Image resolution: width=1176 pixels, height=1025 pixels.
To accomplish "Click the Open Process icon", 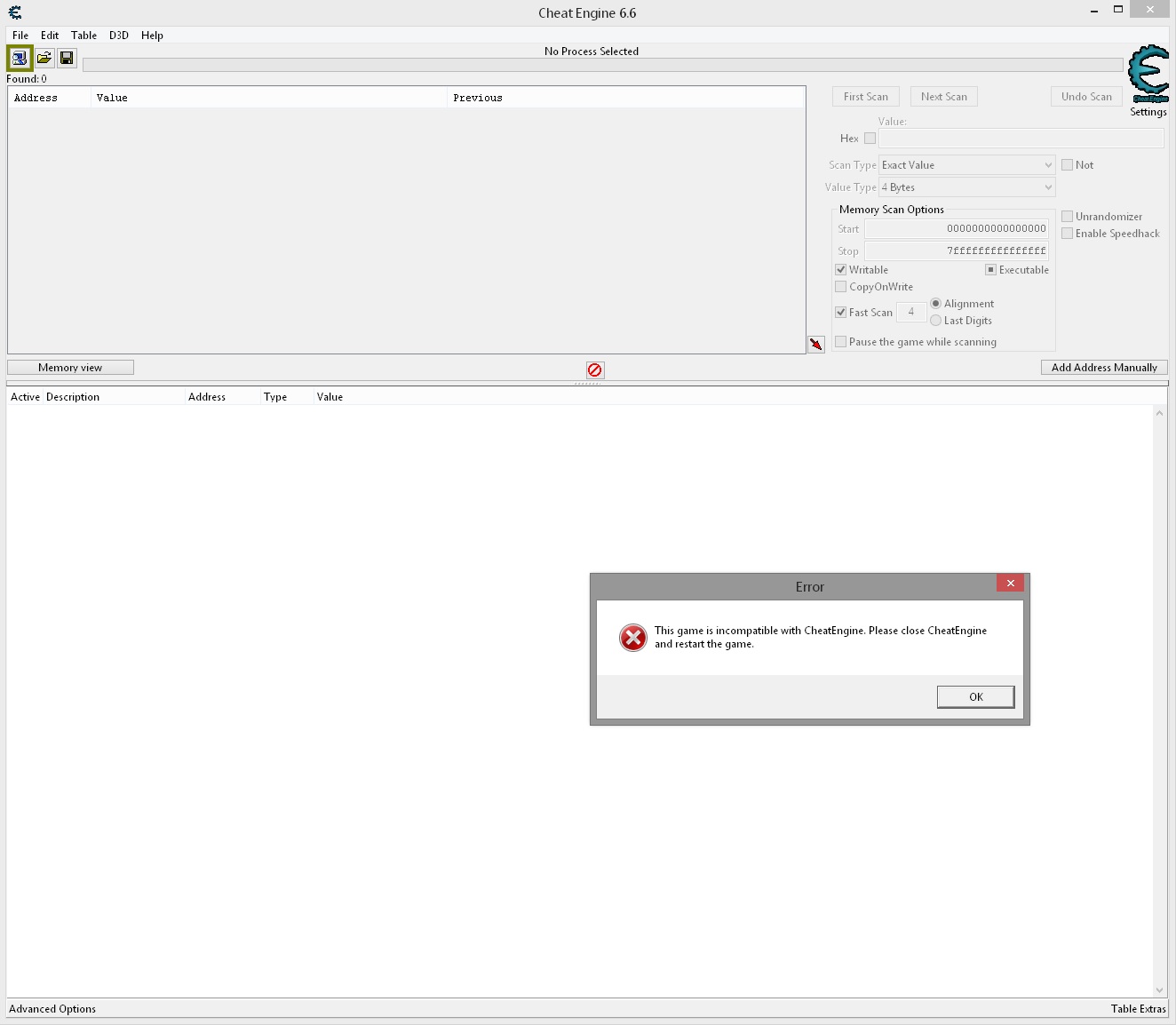I will pyautogui.click(x=20, y=59).
